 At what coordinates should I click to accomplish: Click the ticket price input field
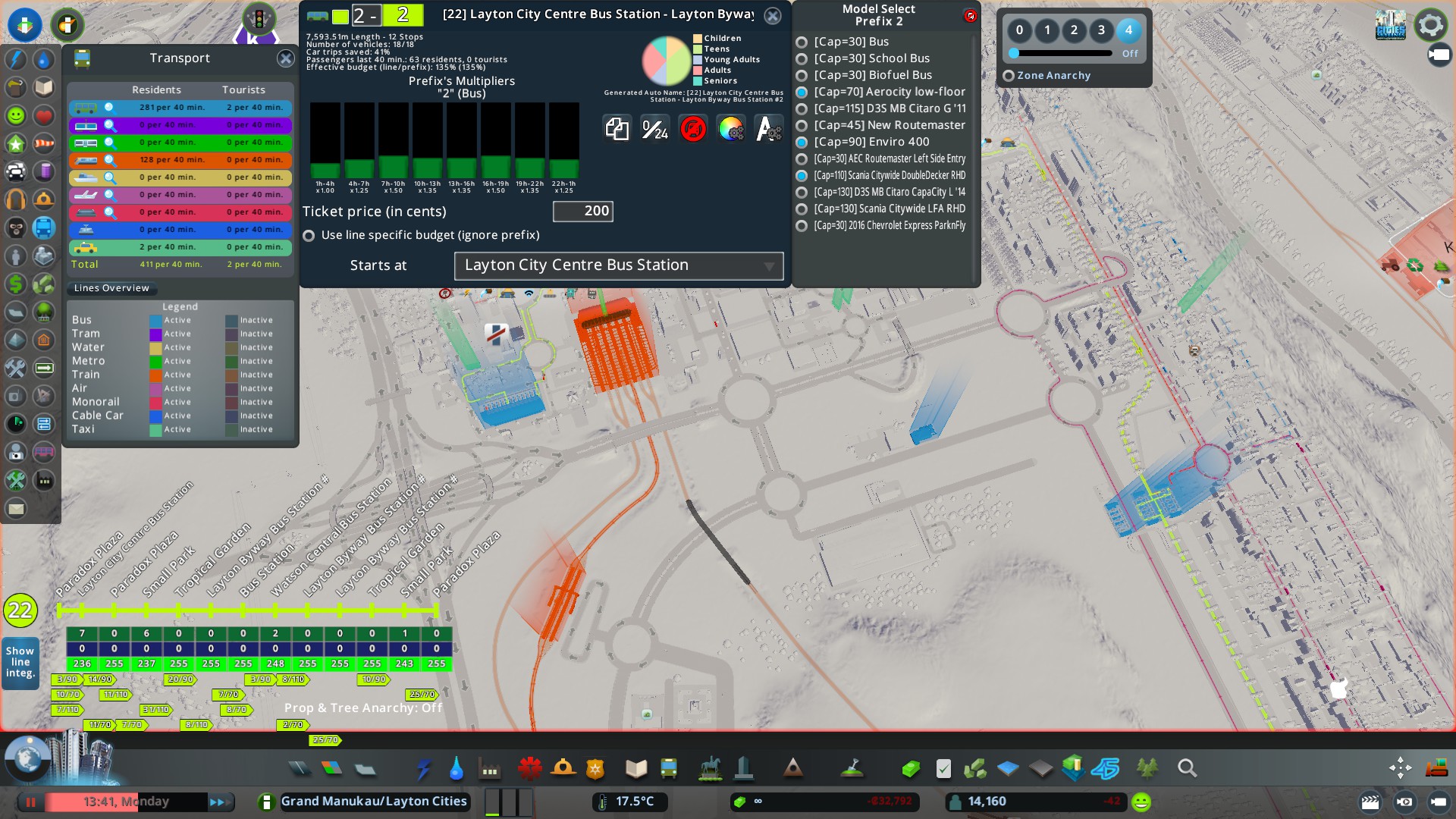click(582, 211)
